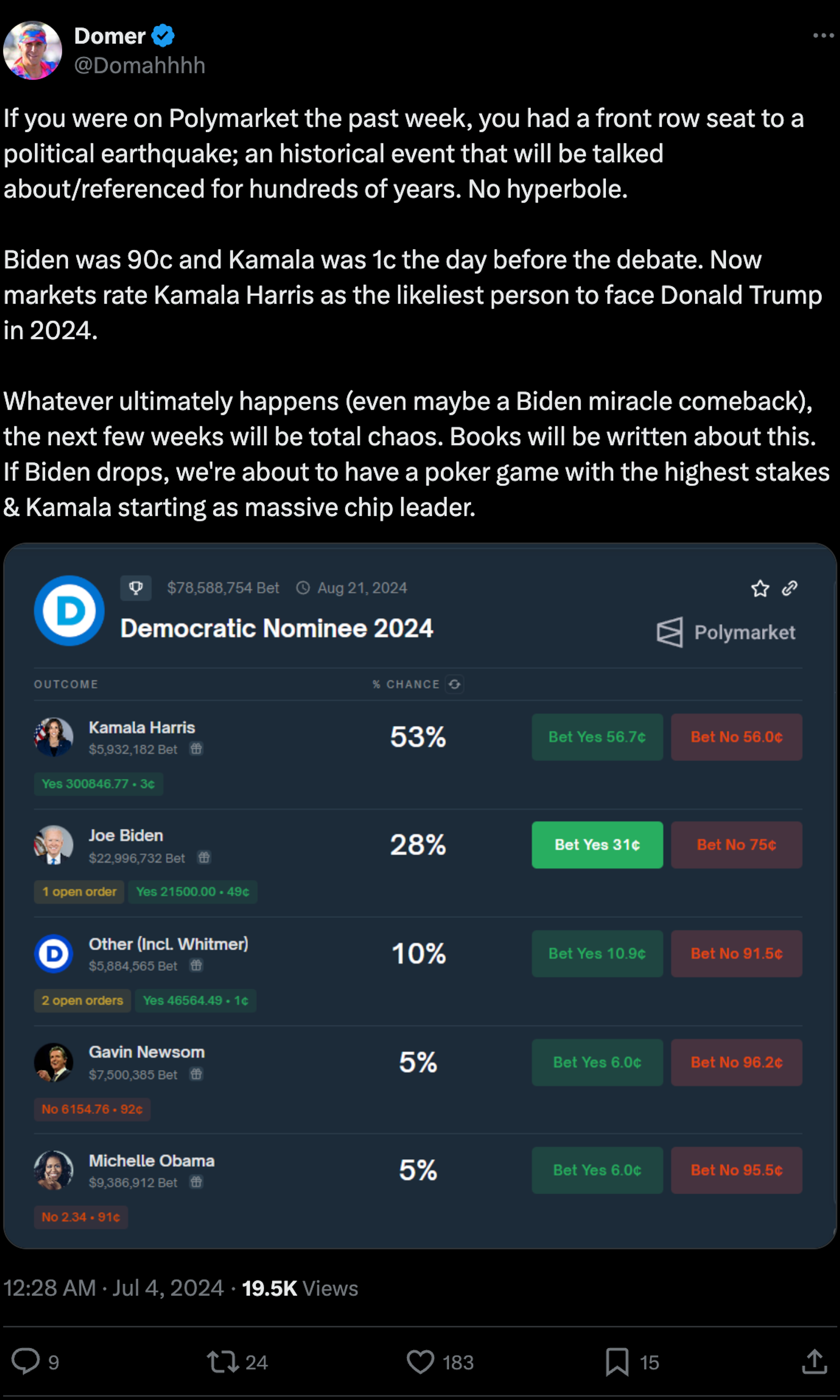Click the gift icon beside Kamala Harris
Screen dimensions: 840x1400
[x=197, y=749]
